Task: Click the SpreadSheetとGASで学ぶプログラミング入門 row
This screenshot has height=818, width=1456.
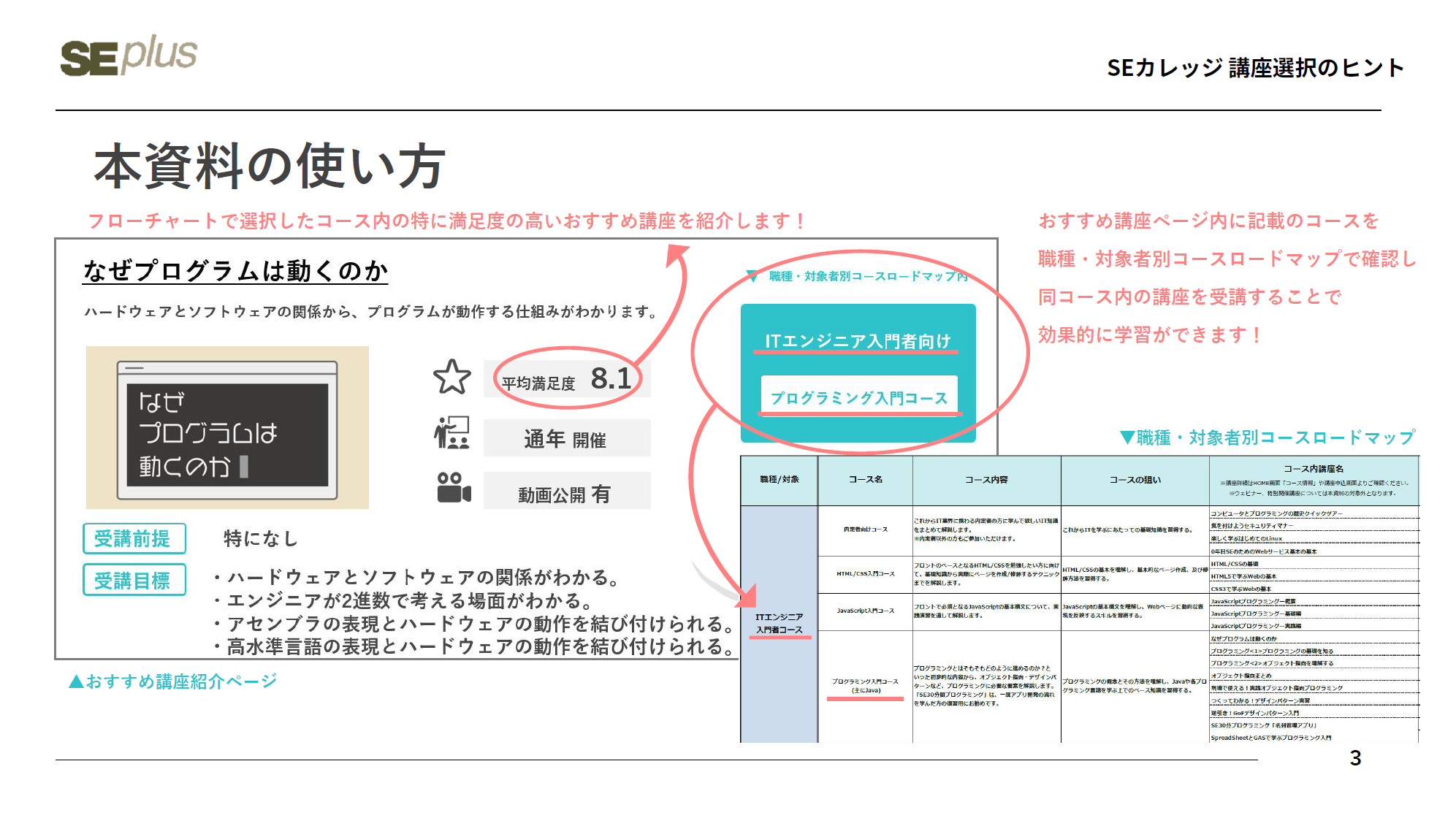Action: pos(1314,738)
